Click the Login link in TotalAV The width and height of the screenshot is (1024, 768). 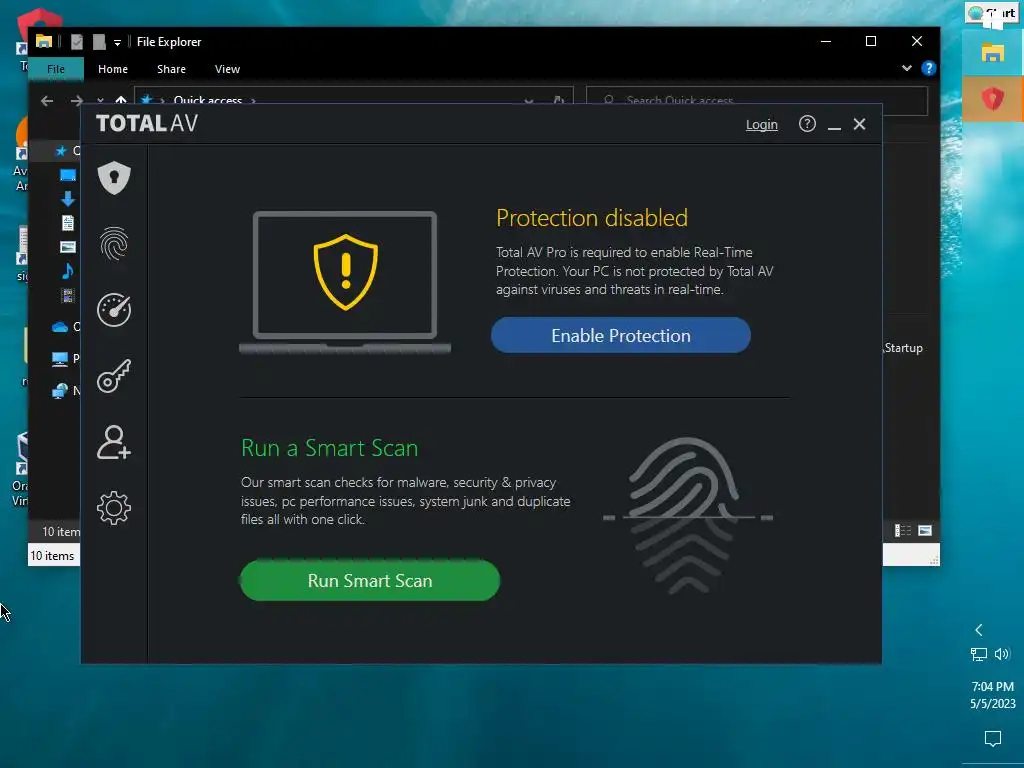(761, 124)
